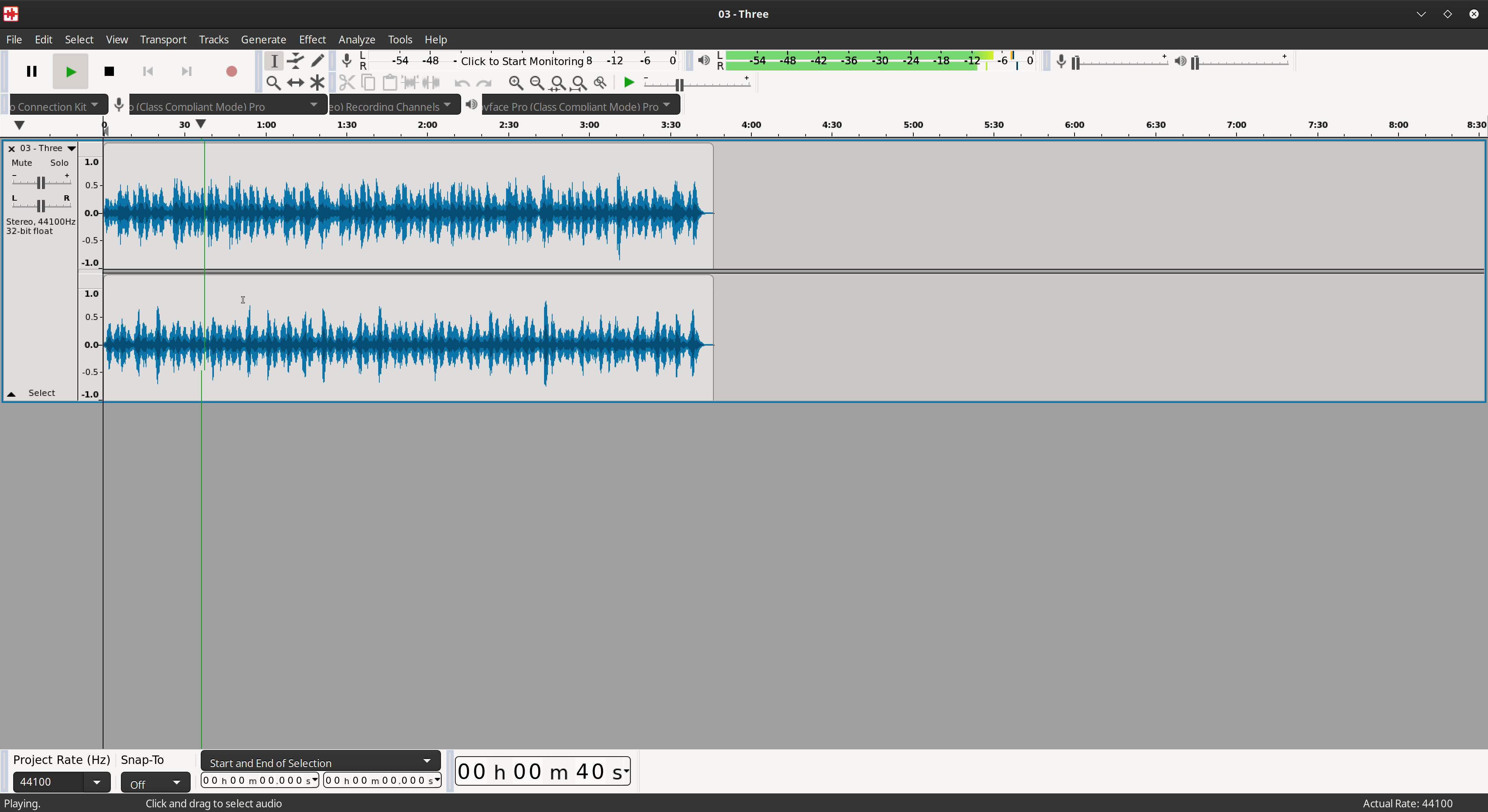Click the track Select button
This screenshot has height=812, width=1488.
42,393
